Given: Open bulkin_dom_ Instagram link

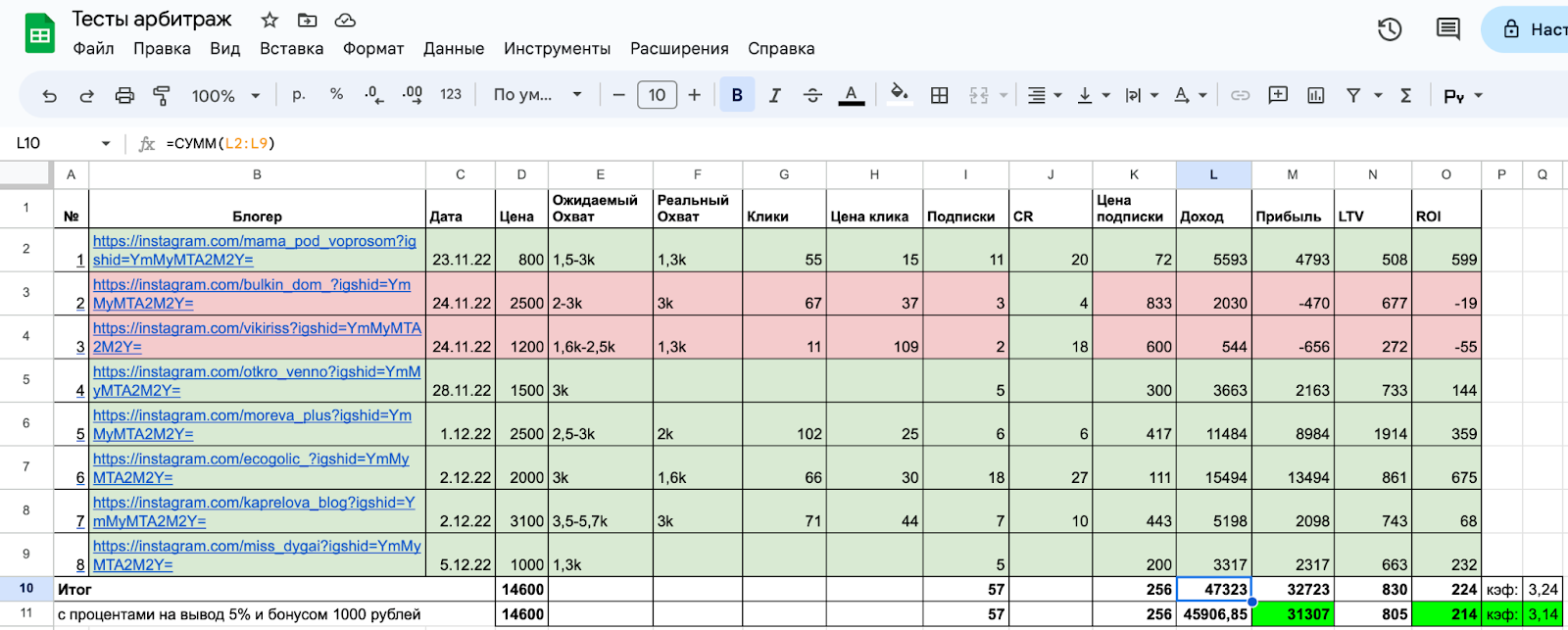Looking at the screenshot, I should 252,294.
